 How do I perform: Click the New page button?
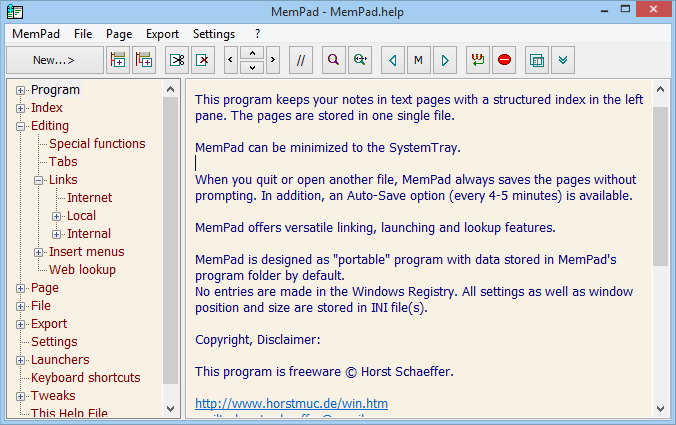[54, 60]
